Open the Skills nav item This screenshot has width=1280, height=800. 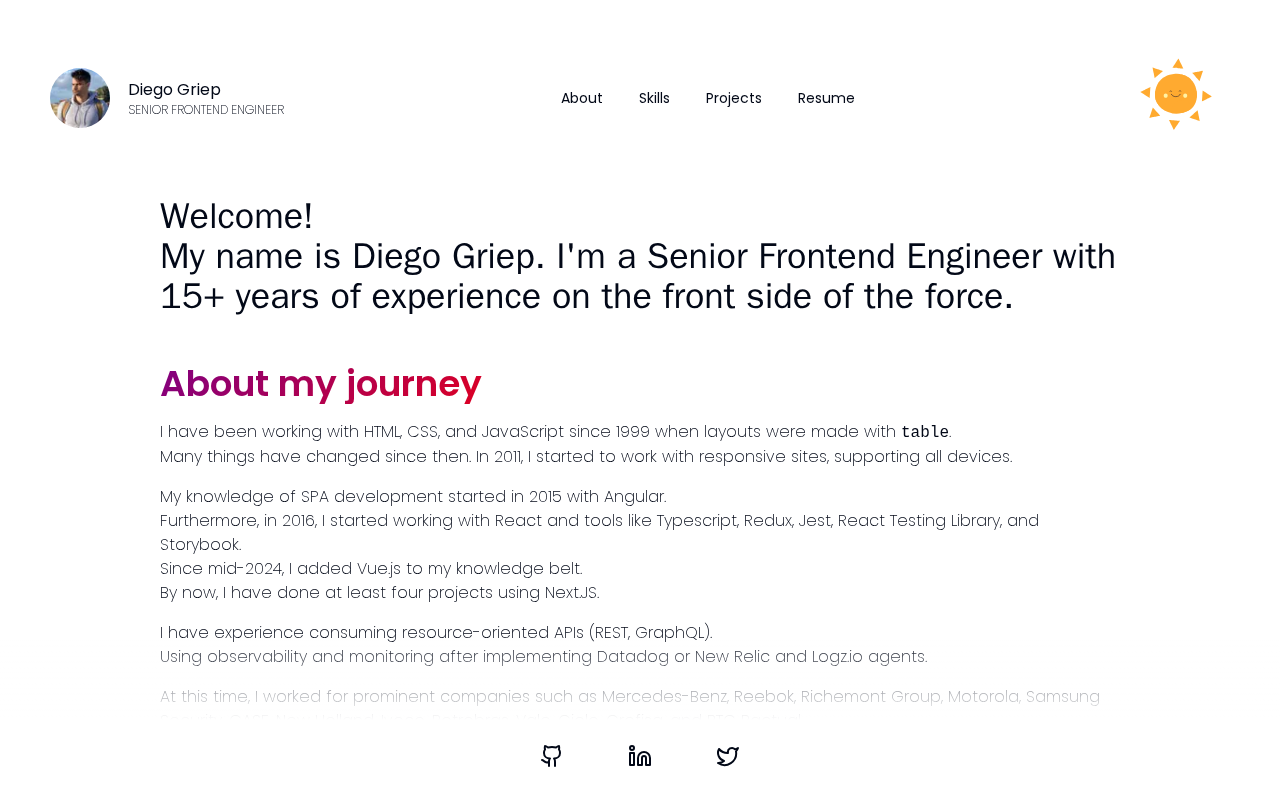pos(654,98)
